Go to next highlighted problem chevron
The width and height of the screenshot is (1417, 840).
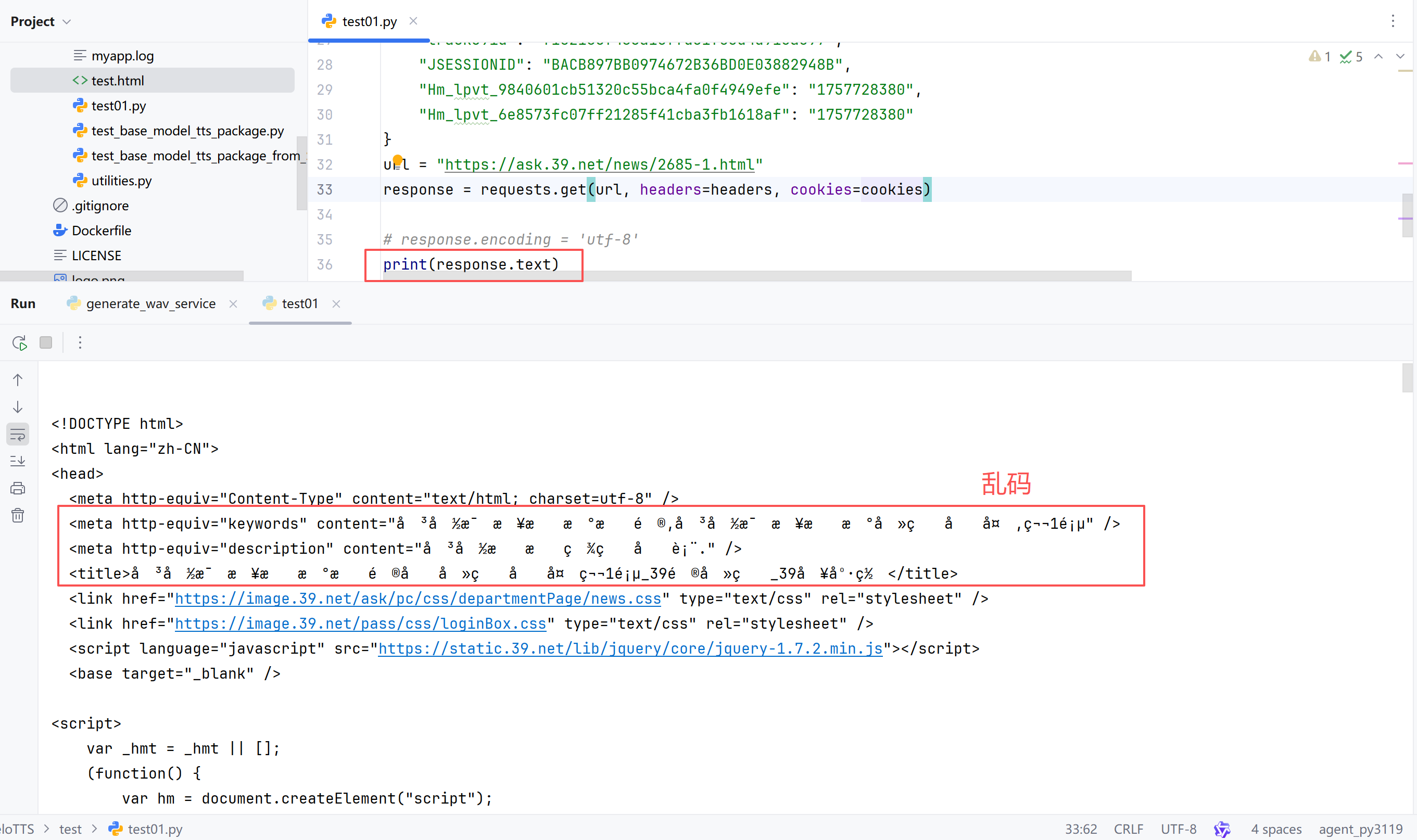[x=1400, y=57]
